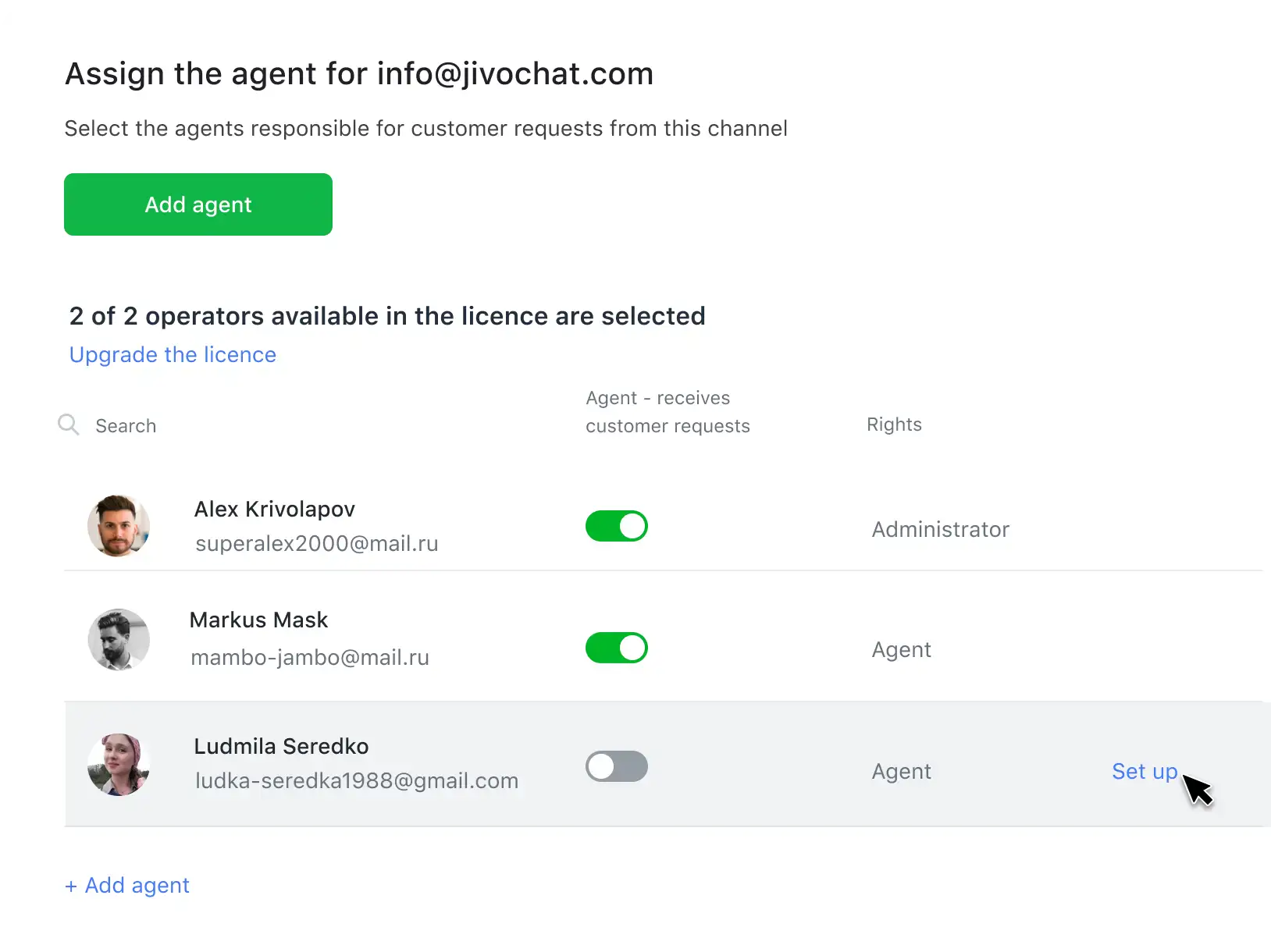Click the + Add agent link
This screenshot has height=952, width=1271.
[x=127, y=886]
